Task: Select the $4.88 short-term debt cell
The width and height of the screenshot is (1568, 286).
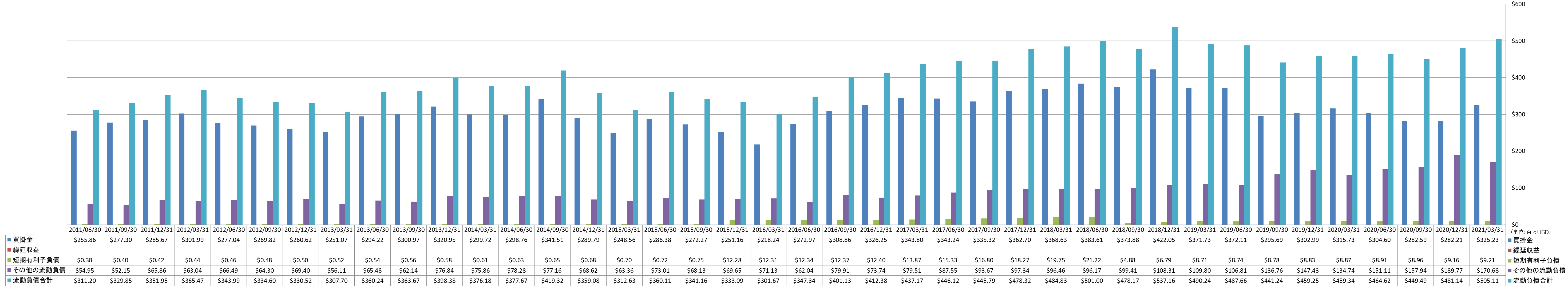Action: (1127, 260)
